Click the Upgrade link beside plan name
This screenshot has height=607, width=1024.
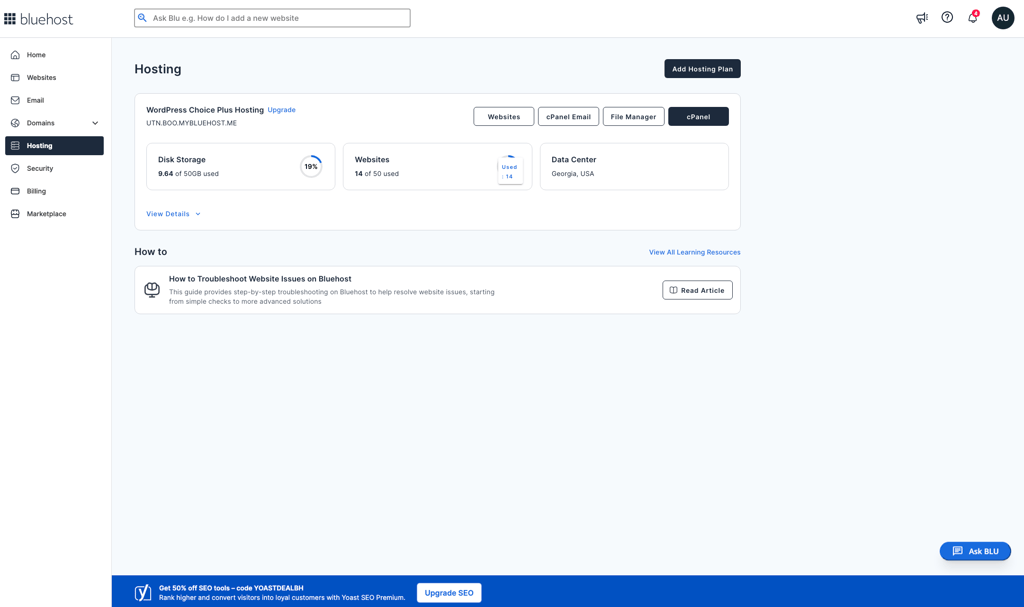click(x=281, y=110)
